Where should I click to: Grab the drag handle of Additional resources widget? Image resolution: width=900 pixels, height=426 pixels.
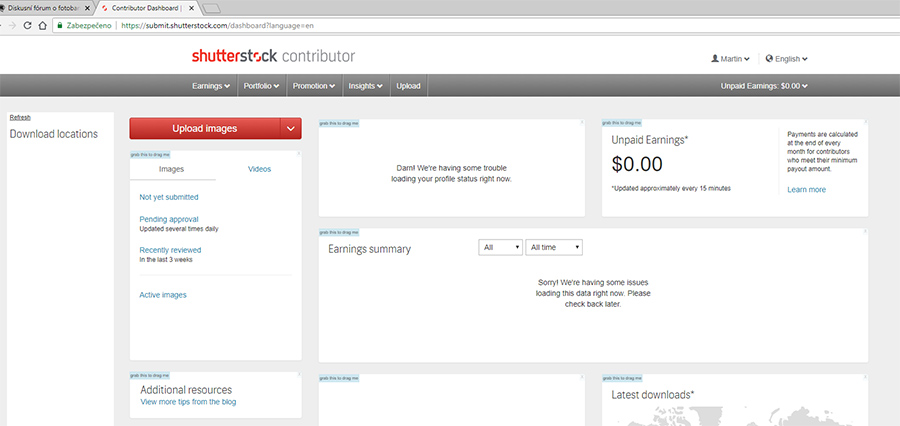[150, 375]
